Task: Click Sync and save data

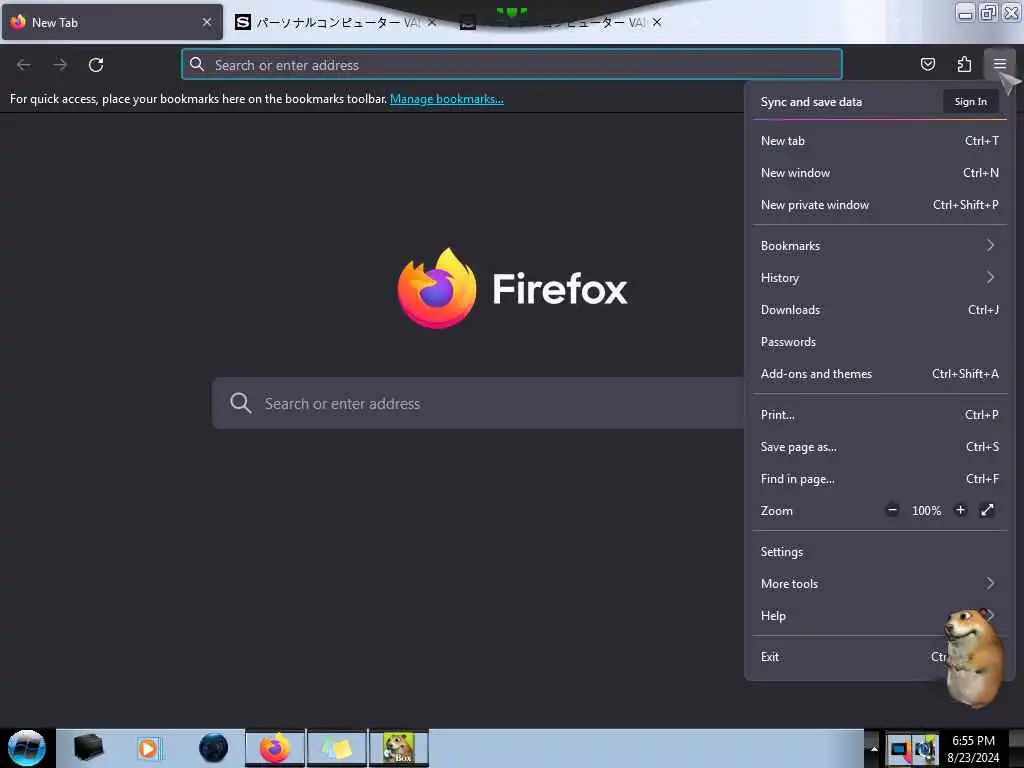Action: tap(811, 101)
